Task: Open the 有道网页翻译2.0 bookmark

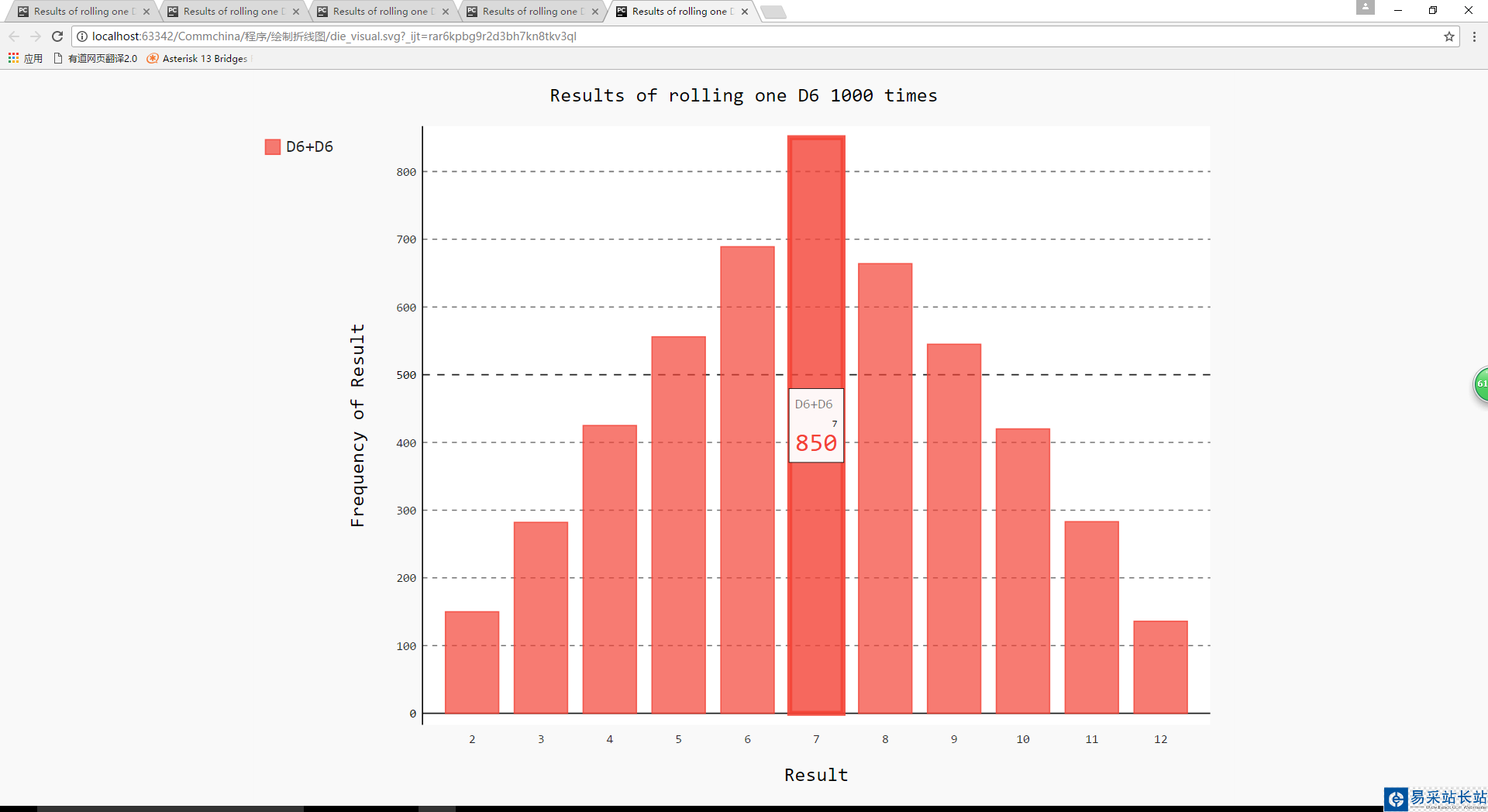Action: coord(96,58)
